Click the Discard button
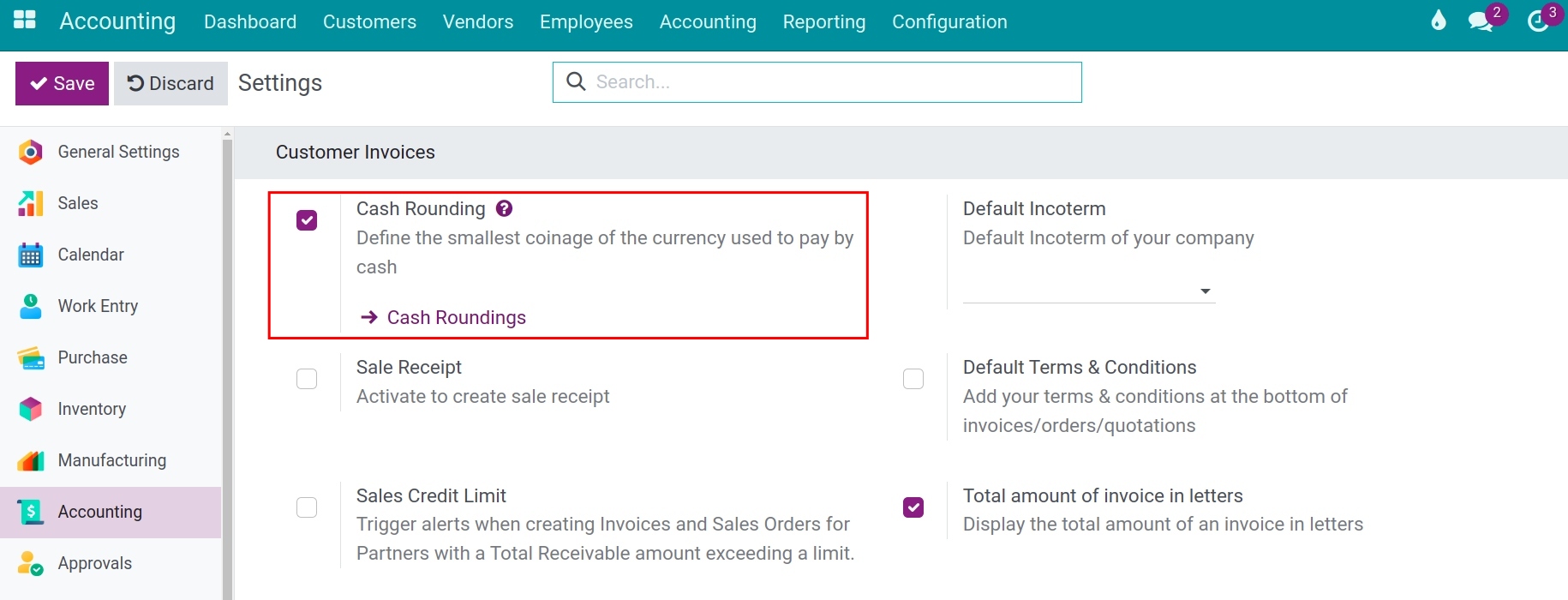The height and width of the screenshot is (600, 1568). coord(171,83)
